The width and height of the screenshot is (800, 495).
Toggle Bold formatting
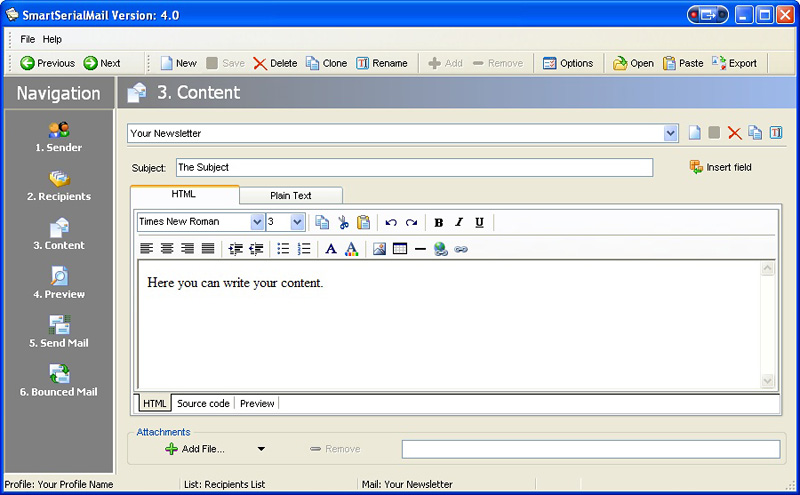[438, 222]
